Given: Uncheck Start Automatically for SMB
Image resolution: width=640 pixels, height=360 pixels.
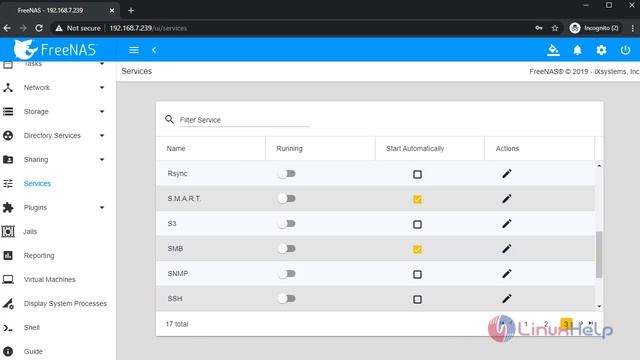Looking at the screenshot, I should click(417, 249).
